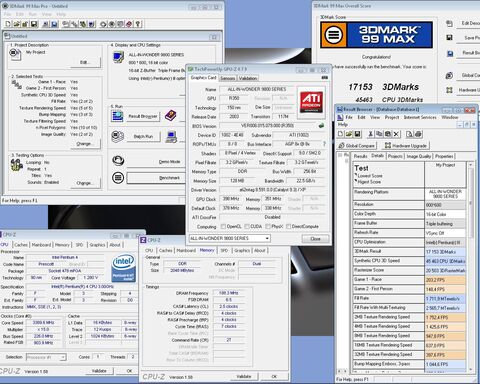The height and width of the screenshot is (384, 480).
Task: Click the Demo Mode round icon
Action: coord(118,161)
